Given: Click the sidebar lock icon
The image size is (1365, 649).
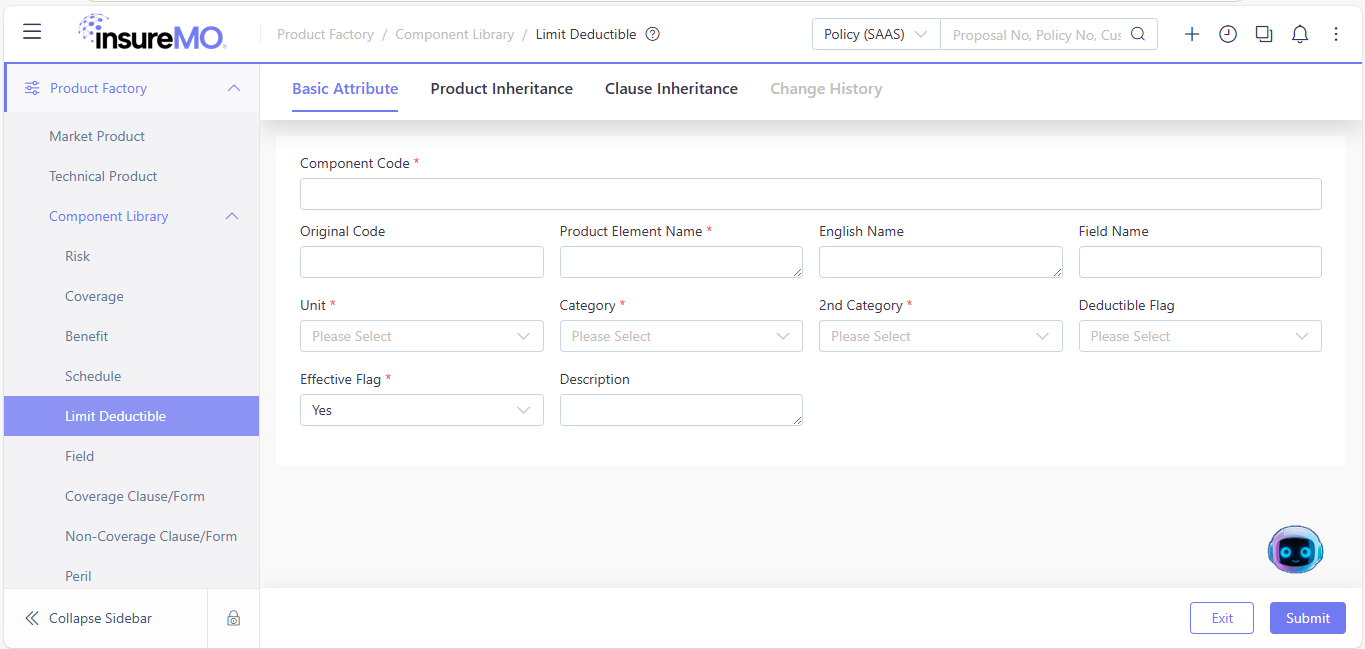Looking at the screenshot, I should (x=233, y=618).
